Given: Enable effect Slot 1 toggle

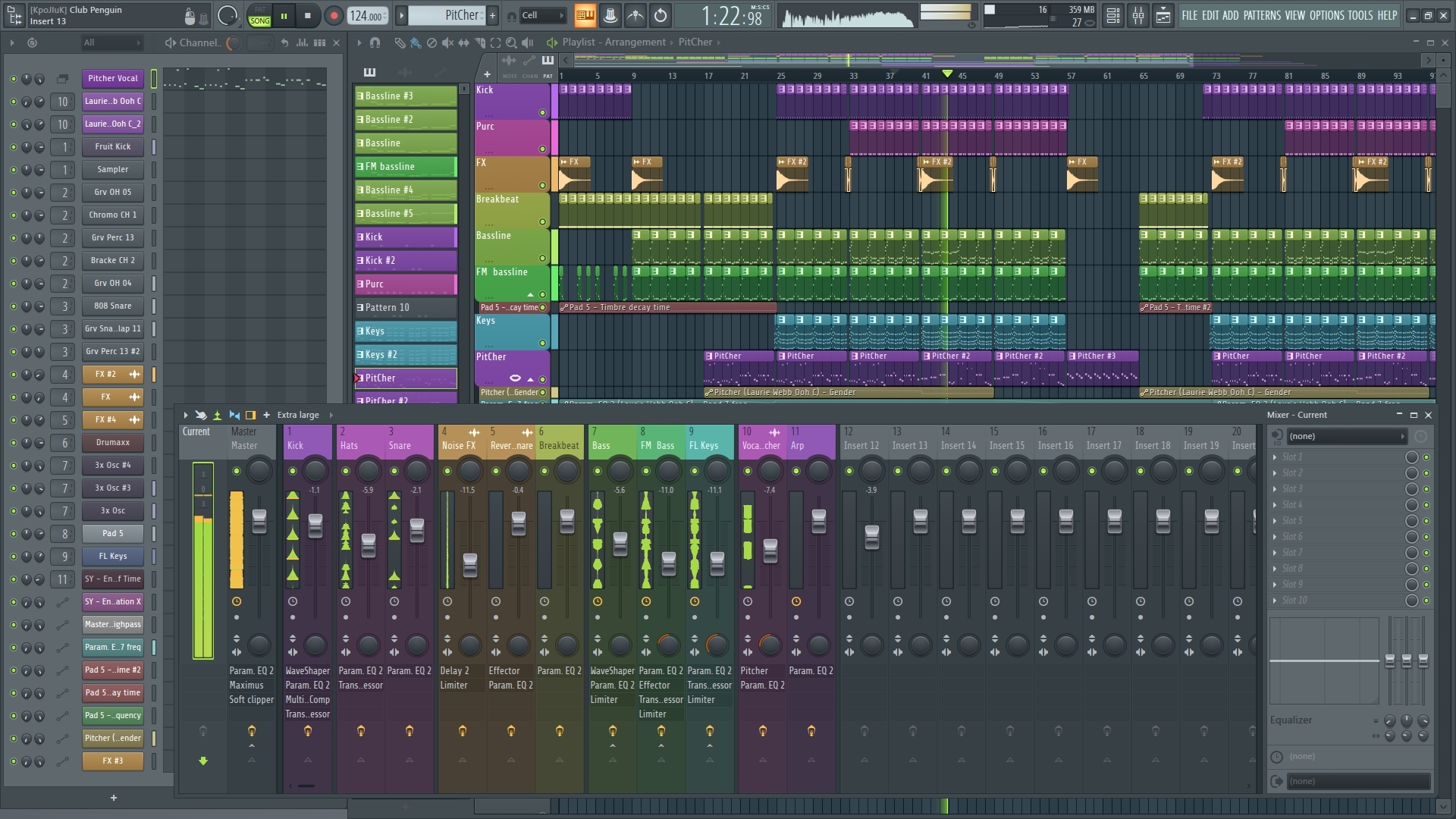Looking at the screenshot, I should click(x=1426, y=457).
